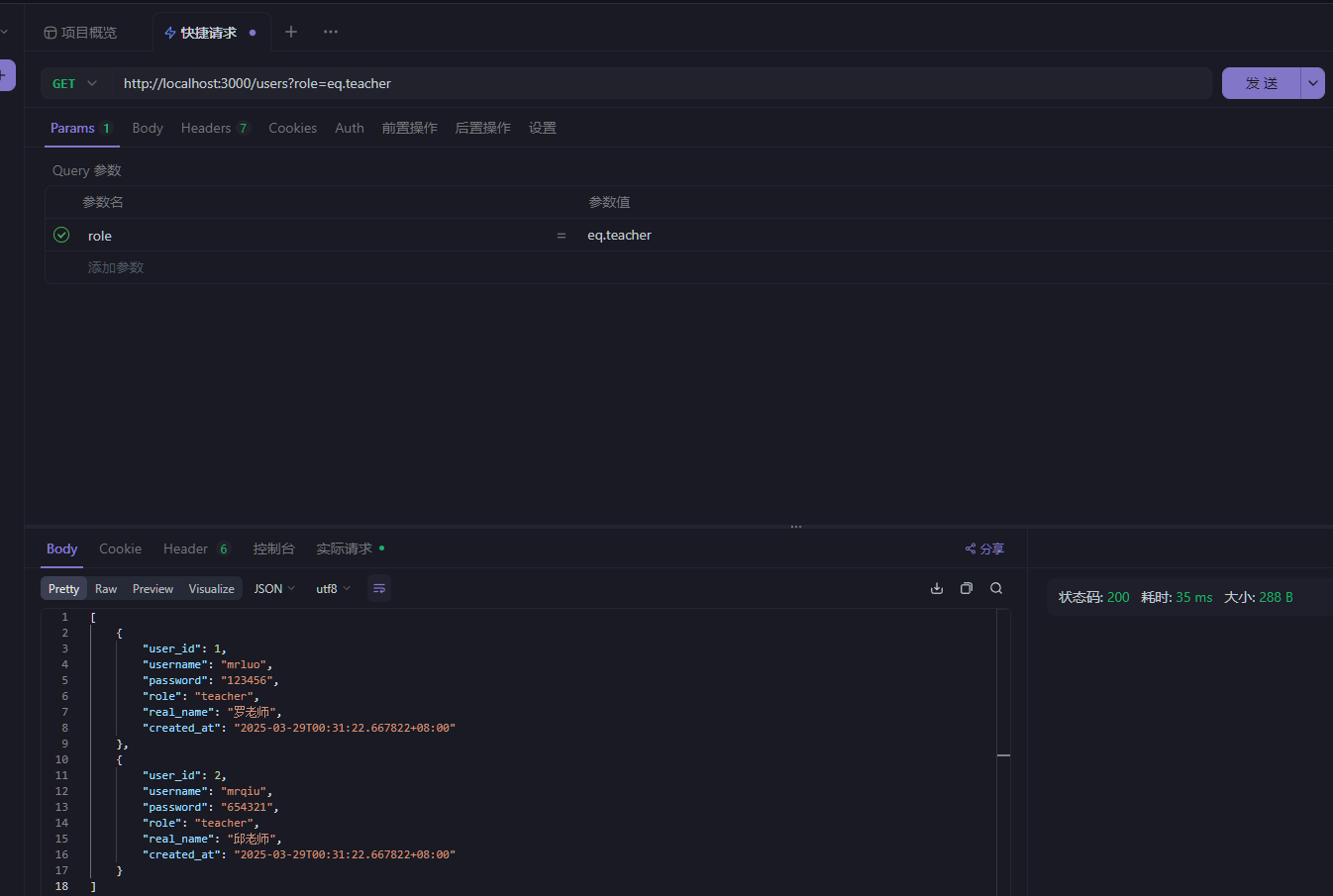Select Preview response view

coord(153,588)
